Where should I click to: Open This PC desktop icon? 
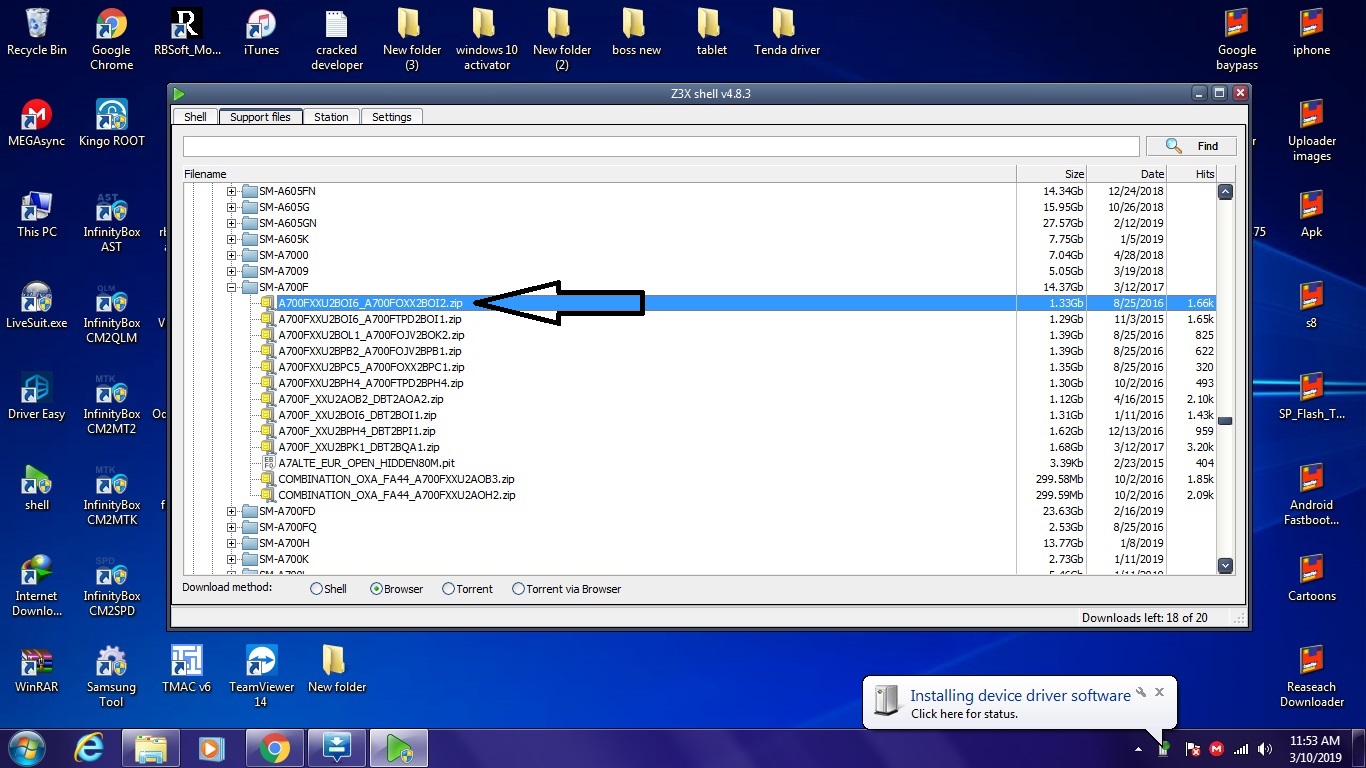pos(37,214)
